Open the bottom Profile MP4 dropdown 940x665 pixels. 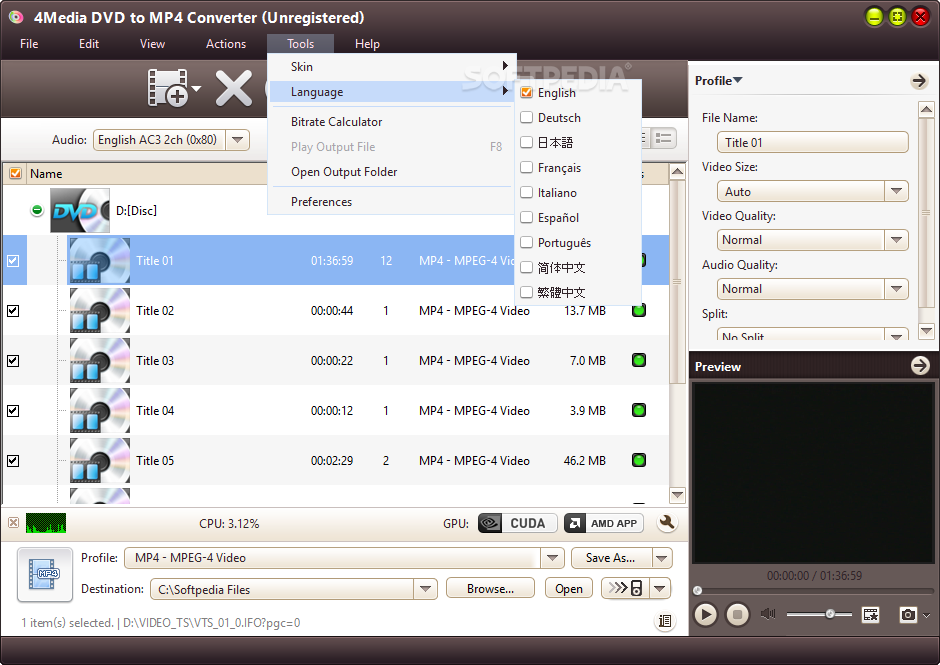click(552, 558)
